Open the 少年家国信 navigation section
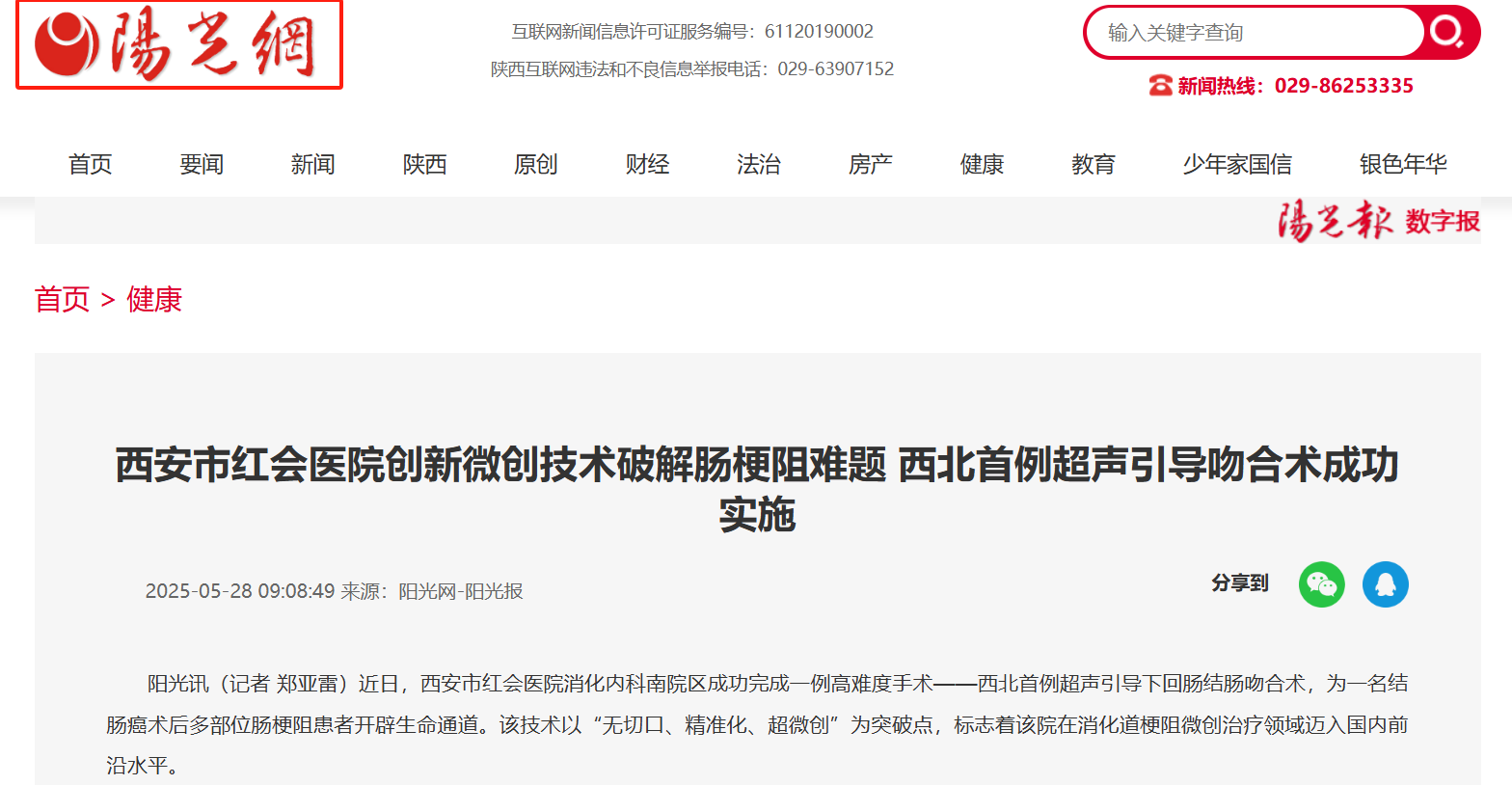Image resolution: width=1512 pixels, height=785 pixels. pyautogui.click(x=1237, y=165)
